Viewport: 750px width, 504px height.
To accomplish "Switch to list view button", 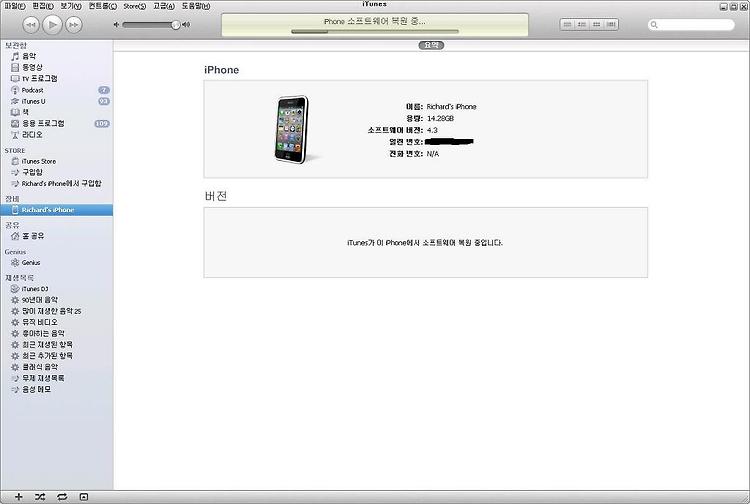I will 567,24.
